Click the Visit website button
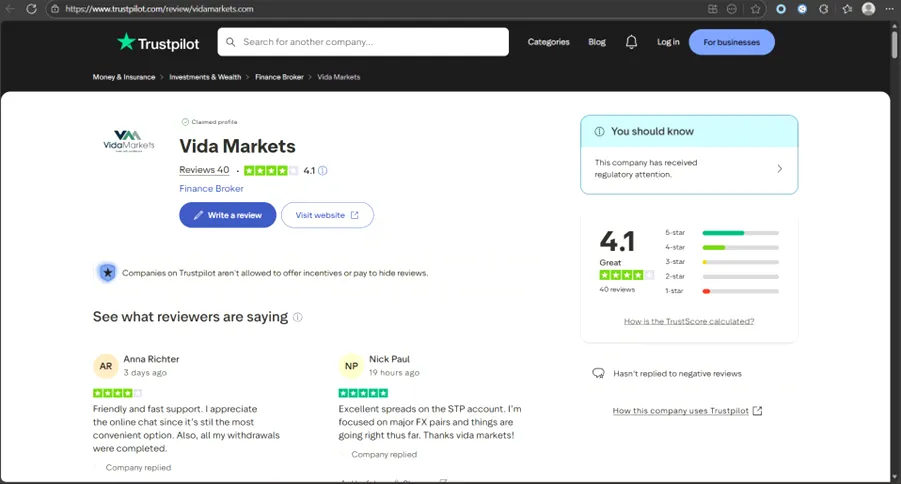901x484 pixels. click(327, 215)
